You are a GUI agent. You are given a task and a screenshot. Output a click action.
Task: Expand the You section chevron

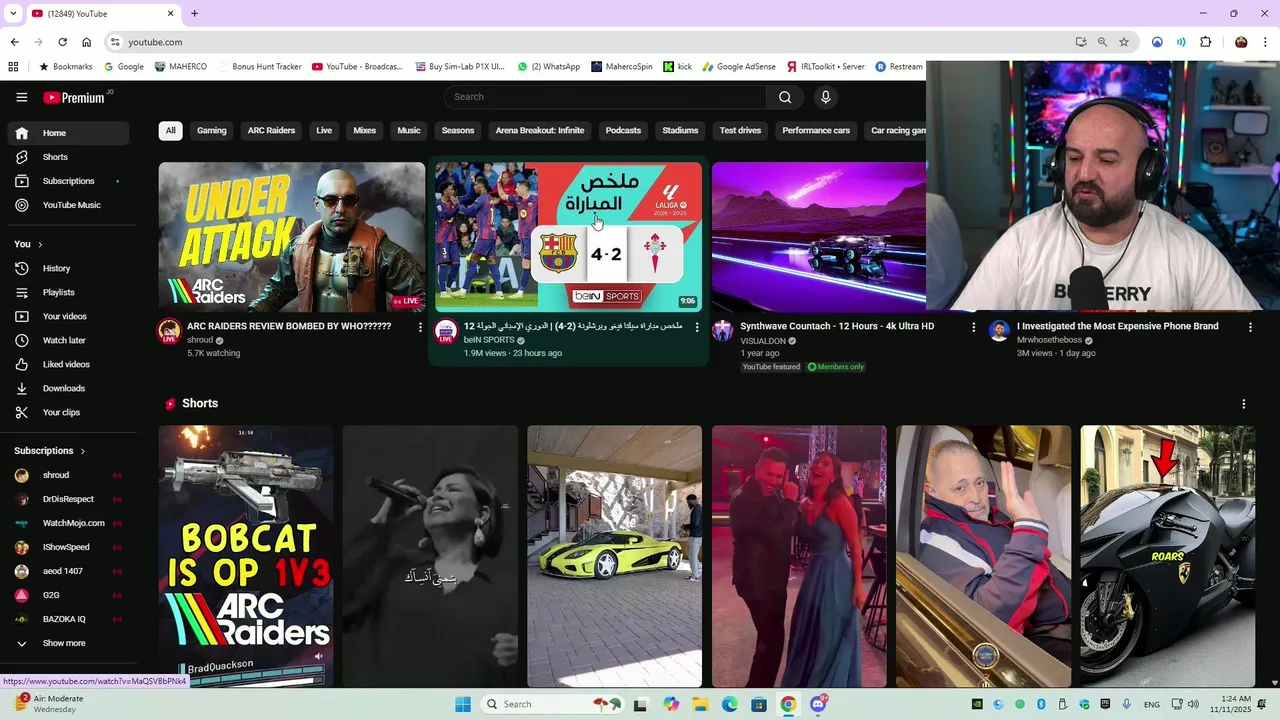[x=40, y=244]
